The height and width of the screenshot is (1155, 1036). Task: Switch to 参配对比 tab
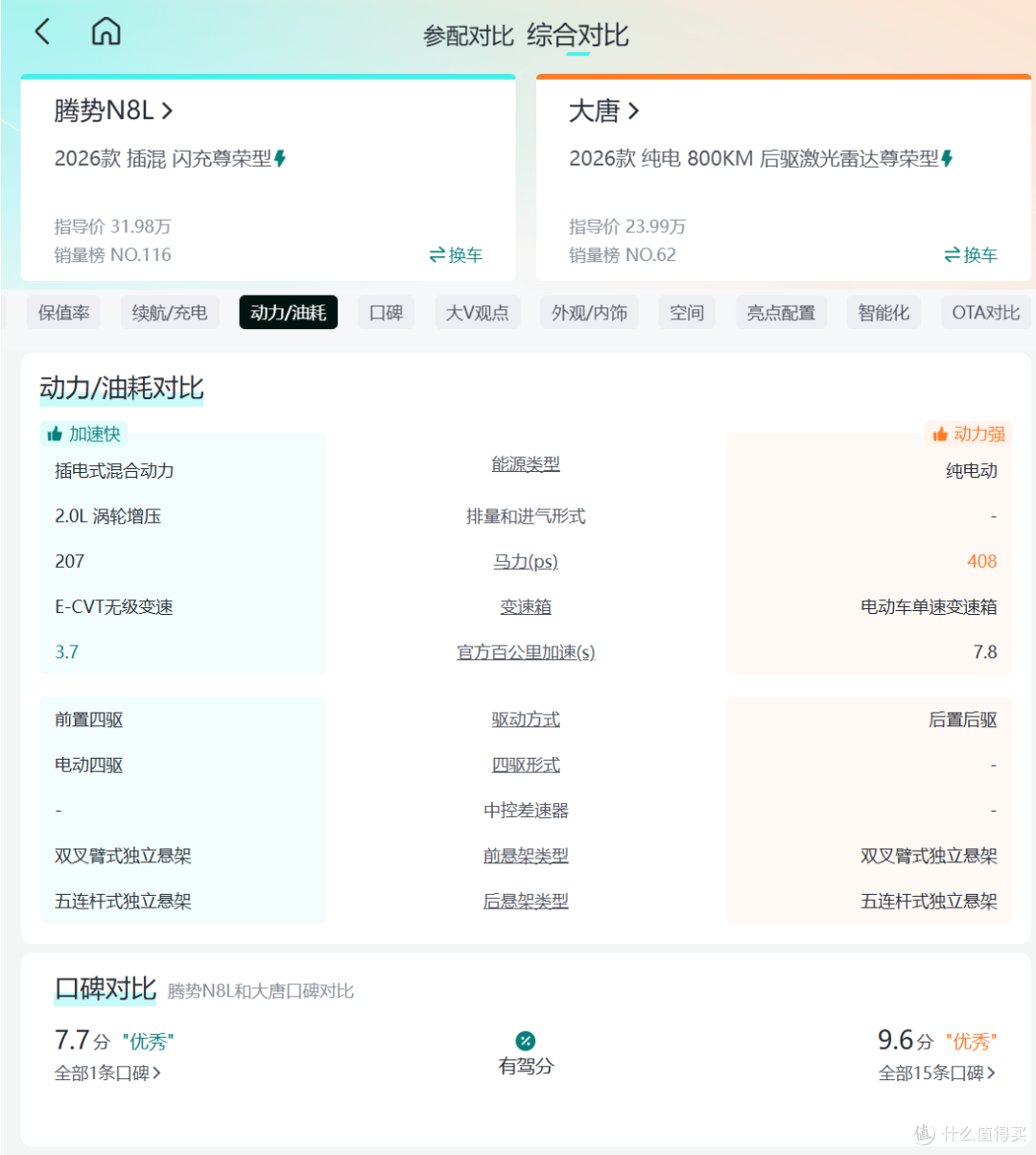pos(468,36)
